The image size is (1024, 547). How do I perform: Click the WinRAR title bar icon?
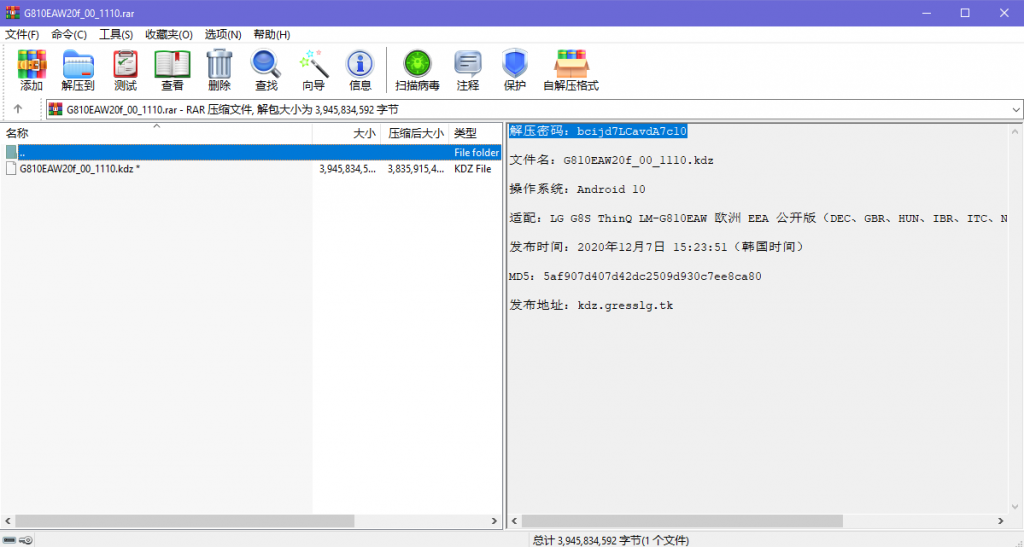[x=12, y=12]
